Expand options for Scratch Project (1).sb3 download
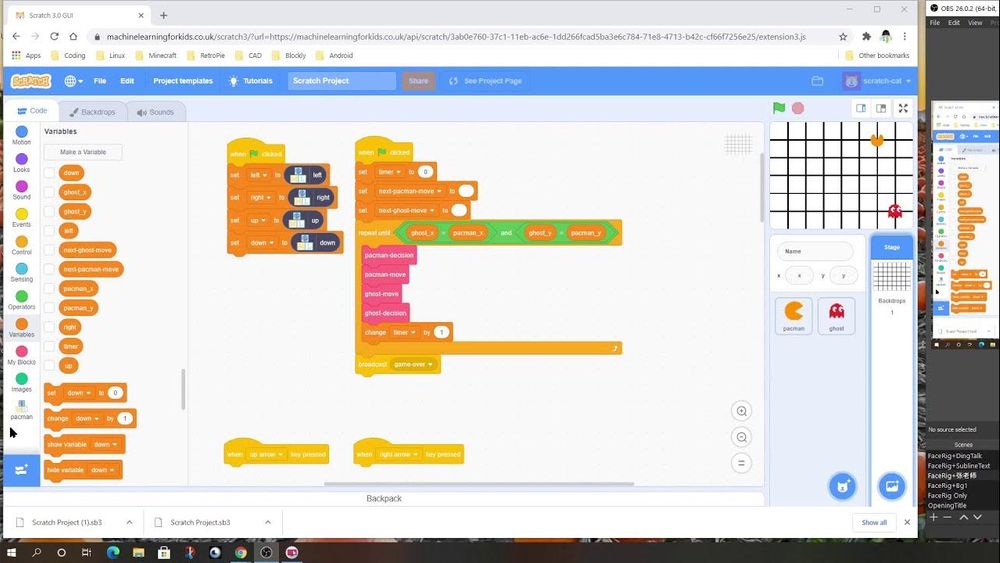 [129, 522]
